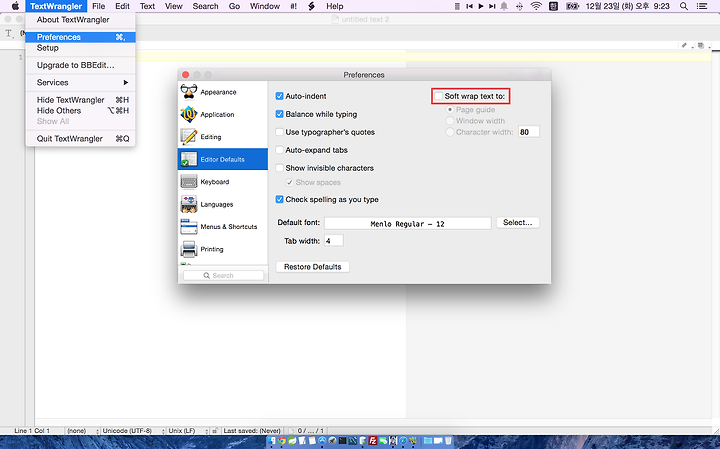Open the Text menu
Image resolution: width=720 pixels, height=449 pixels.
tap(147, 6)
